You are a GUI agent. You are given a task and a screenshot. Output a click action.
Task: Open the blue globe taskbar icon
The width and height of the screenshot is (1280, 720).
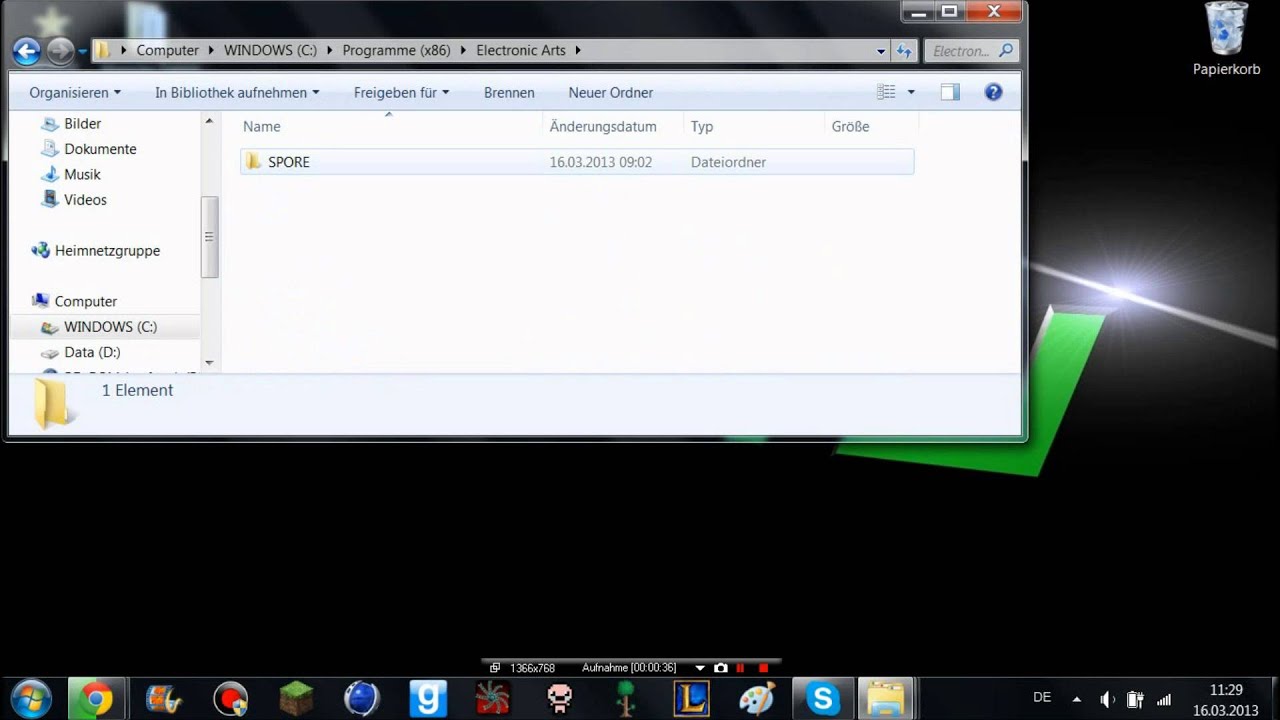pos(361,698)
